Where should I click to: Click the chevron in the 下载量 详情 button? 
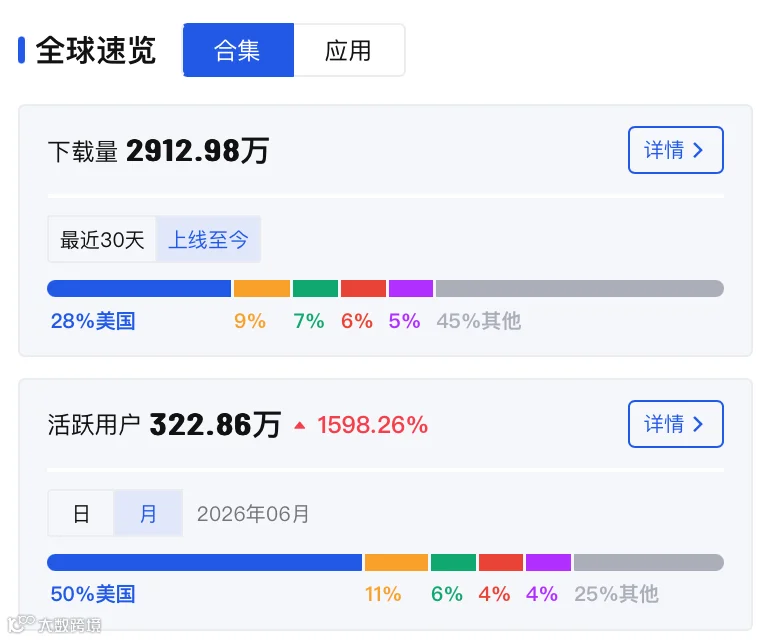[698, 150]
